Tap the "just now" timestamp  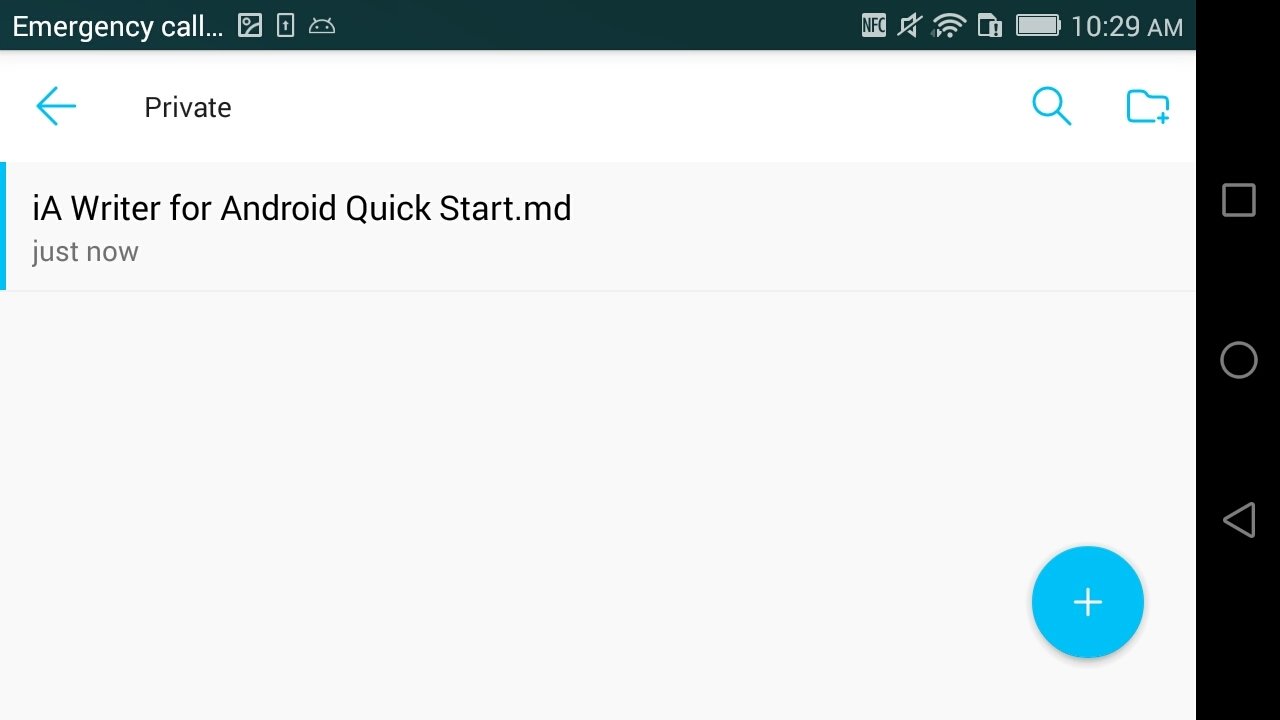85,252
